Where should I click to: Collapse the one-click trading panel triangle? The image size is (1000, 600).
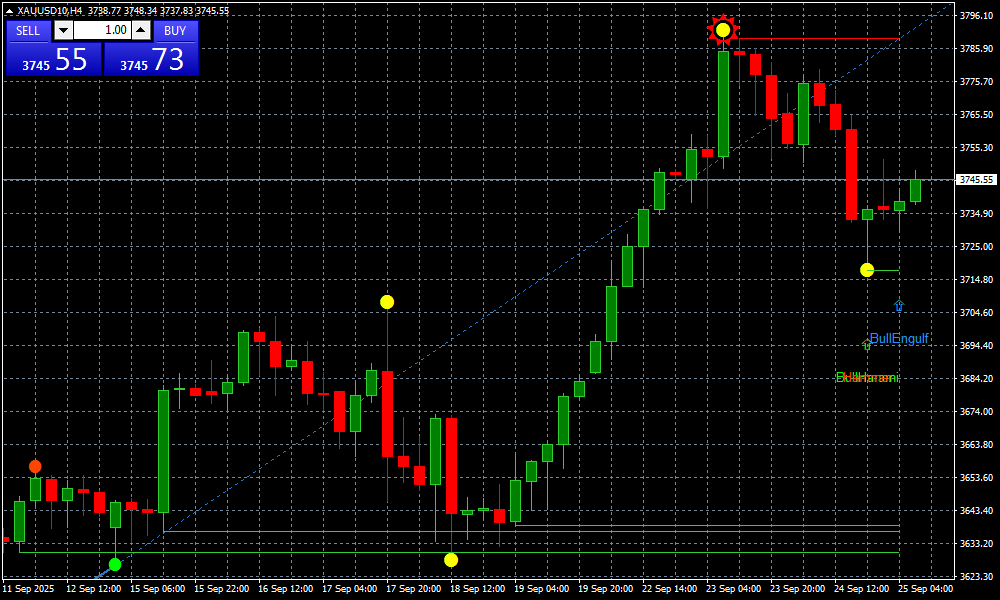point(10,11)
